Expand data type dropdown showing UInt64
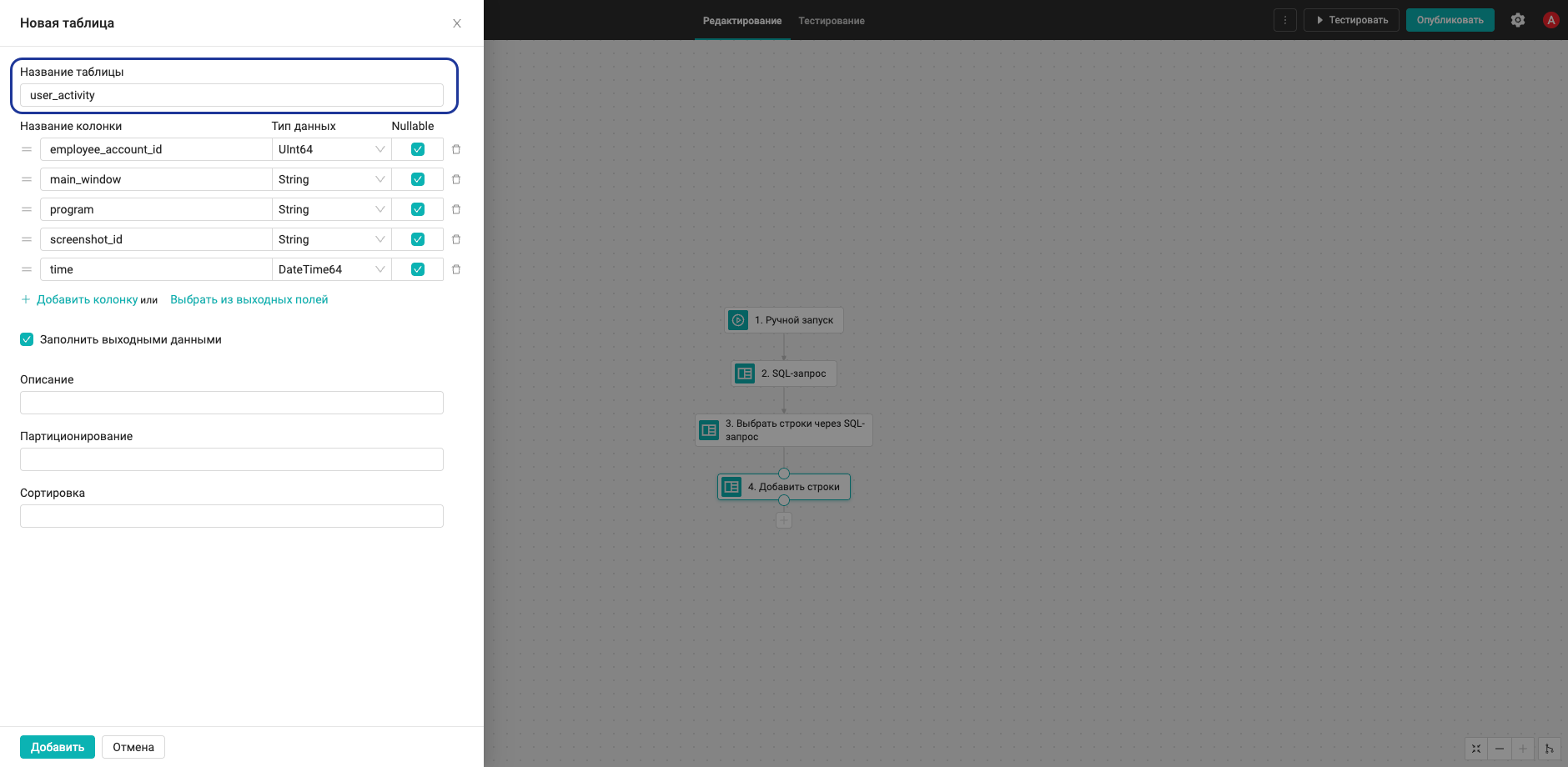The image size is (1568, 767). [x=332, y=149]
